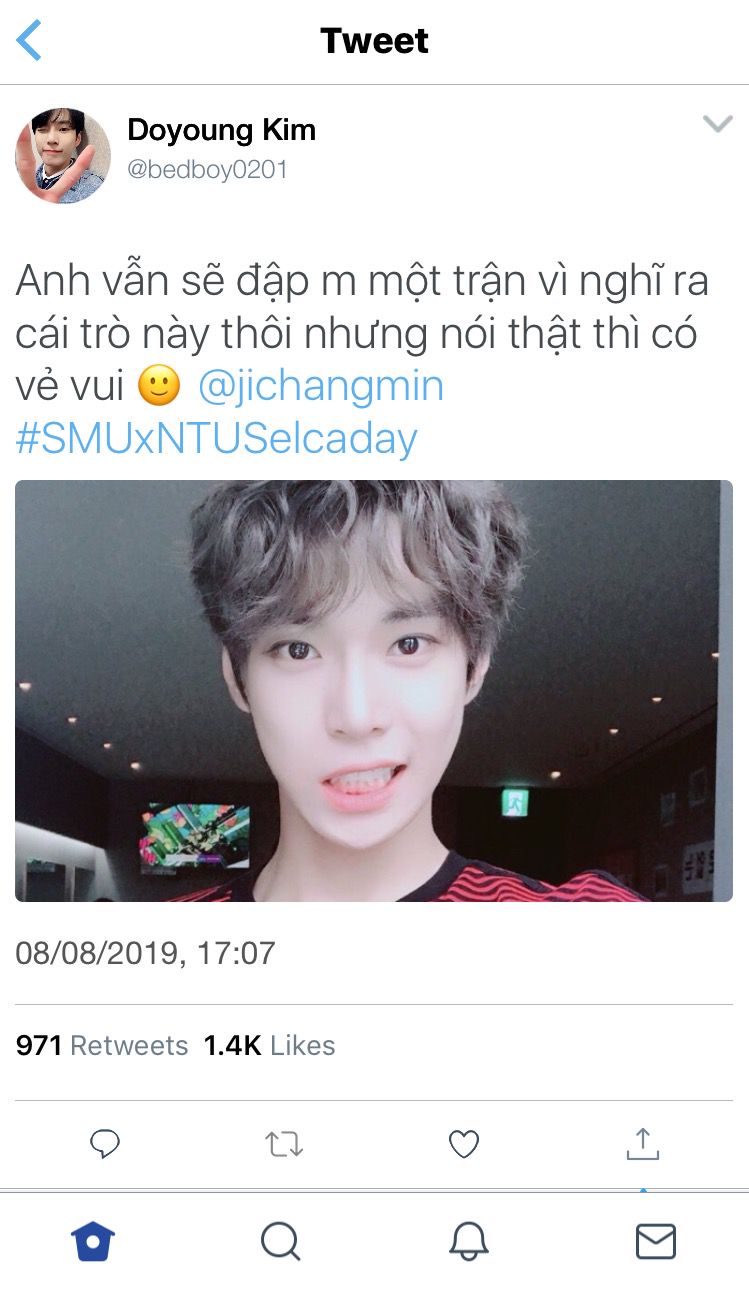Image resolution: width=749 pixels, height=1289 pixels.
Task: Tap the 08/08/2019, 17:07 timestamp
Action: pyautogui.click(x=145, y=952)
